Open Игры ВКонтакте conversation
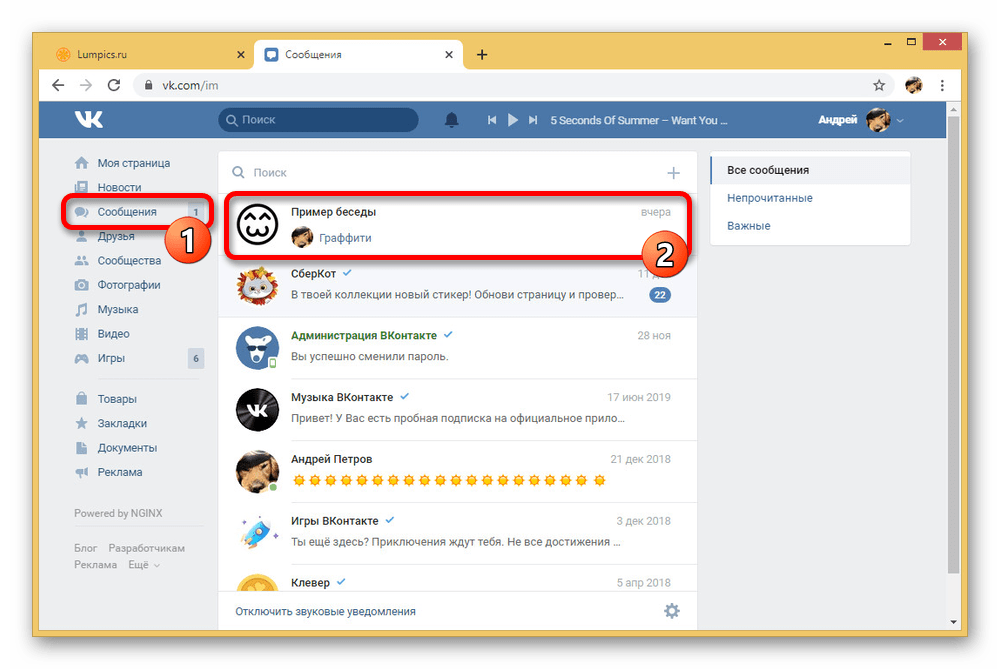This screenshot has width=1000, height=669. point(457,533)
